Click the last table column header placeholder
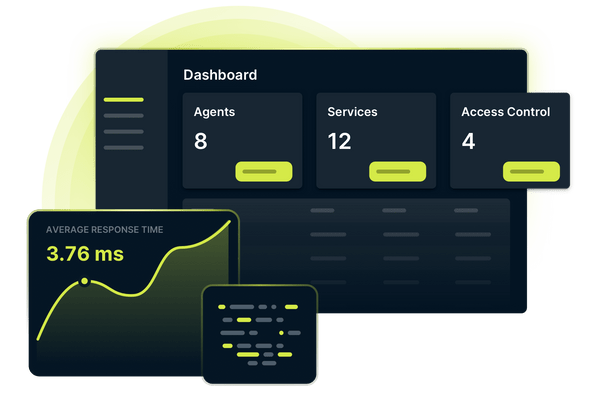The width and height of the screenshot is (600, 405). (x=466, y=211)
